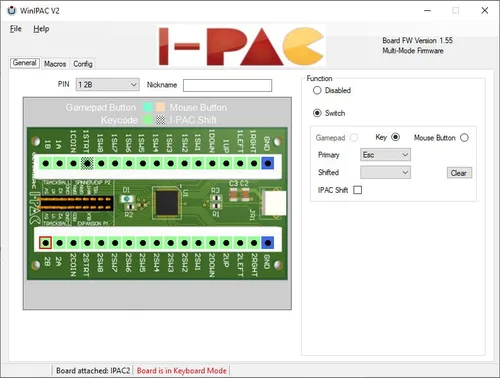This screenshot has width=500, height=378.
Task: Select the 2SW6 pin terminal
Action: click(x=129, y=243)
